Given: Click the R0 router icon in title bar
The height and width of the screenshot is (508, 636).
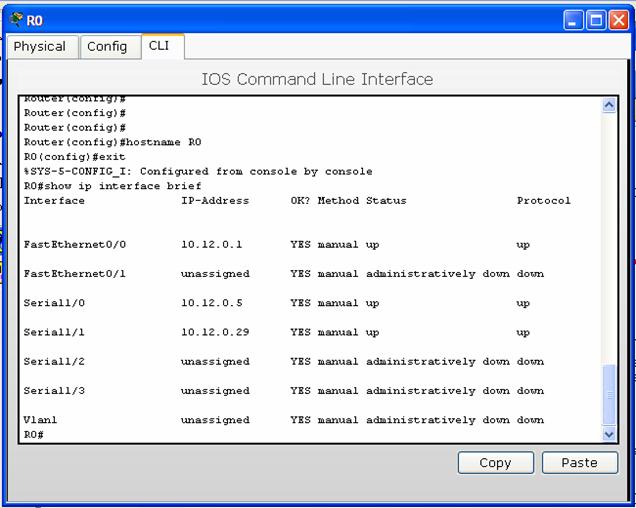Looking at the screenshot, I should tap(15, 20).
